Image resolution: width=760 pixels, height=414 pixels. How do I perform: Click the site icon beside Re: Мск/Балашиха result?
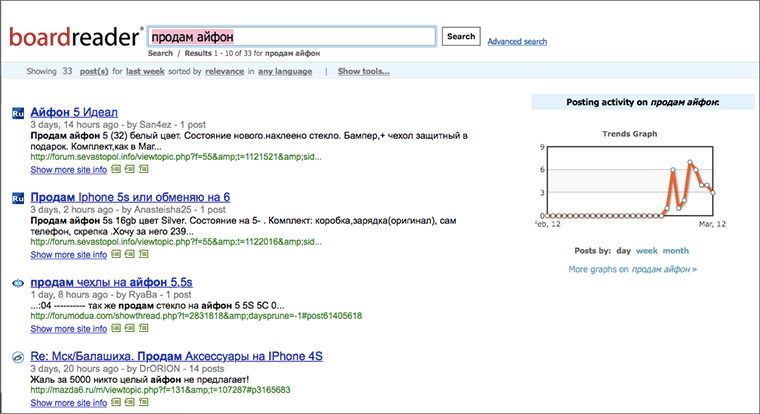(18, 357)
